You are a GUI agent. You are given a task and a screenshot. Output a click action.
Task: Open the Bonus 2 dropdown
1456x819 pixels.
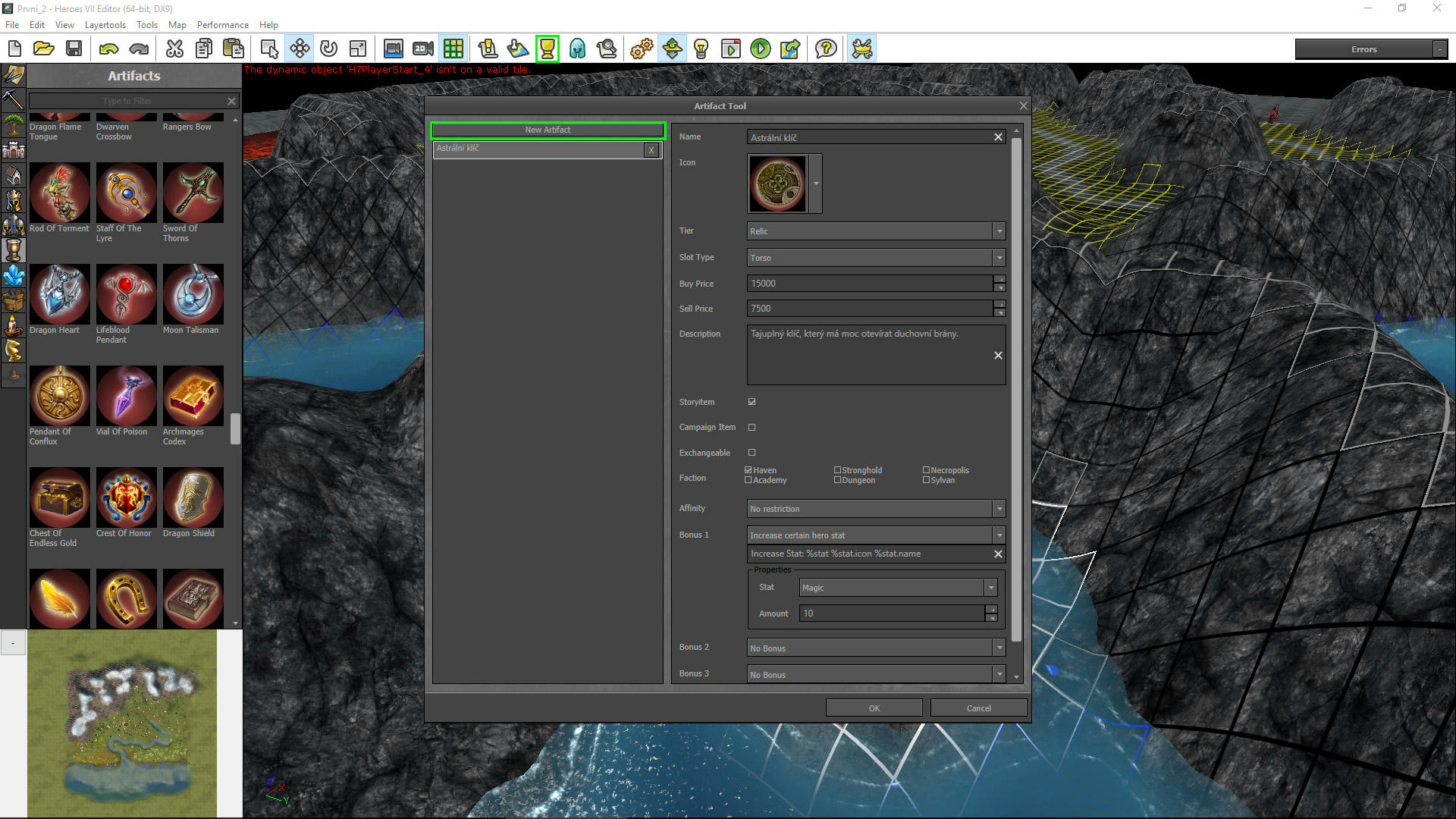tap(876, 648)
